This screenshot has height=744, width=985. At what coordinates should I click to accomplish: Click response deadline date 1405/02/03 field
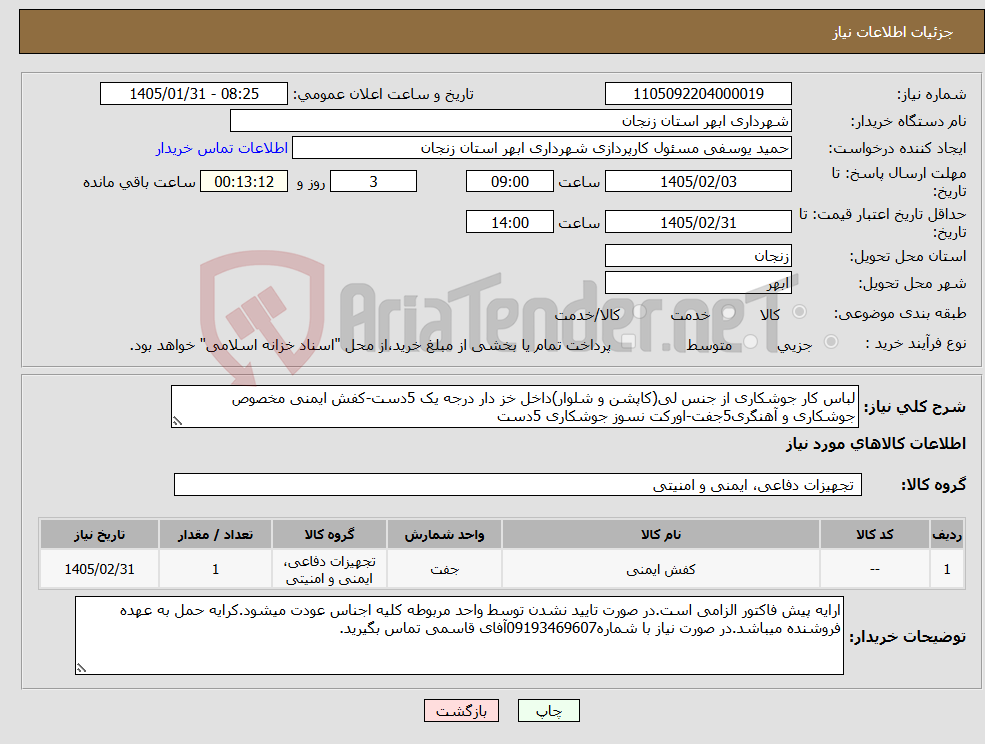tap(698, 182)
